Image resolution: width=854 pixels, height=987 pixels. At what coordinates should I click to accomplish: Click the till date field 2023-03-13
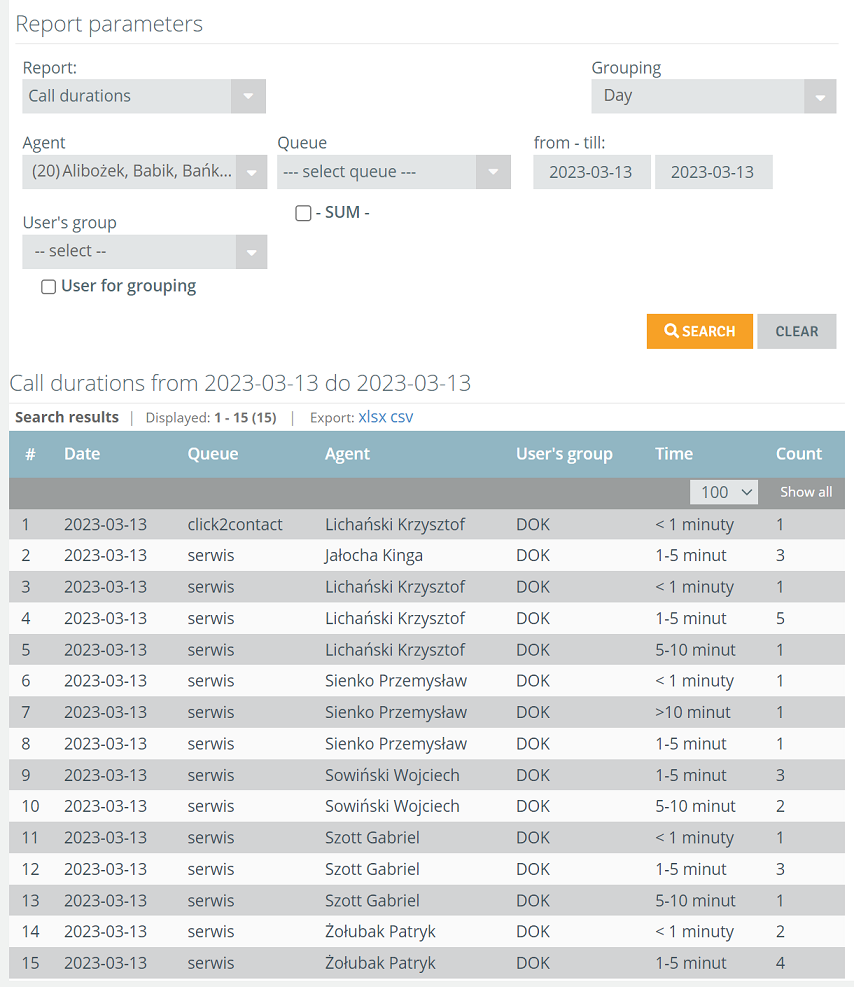[713, 172]
